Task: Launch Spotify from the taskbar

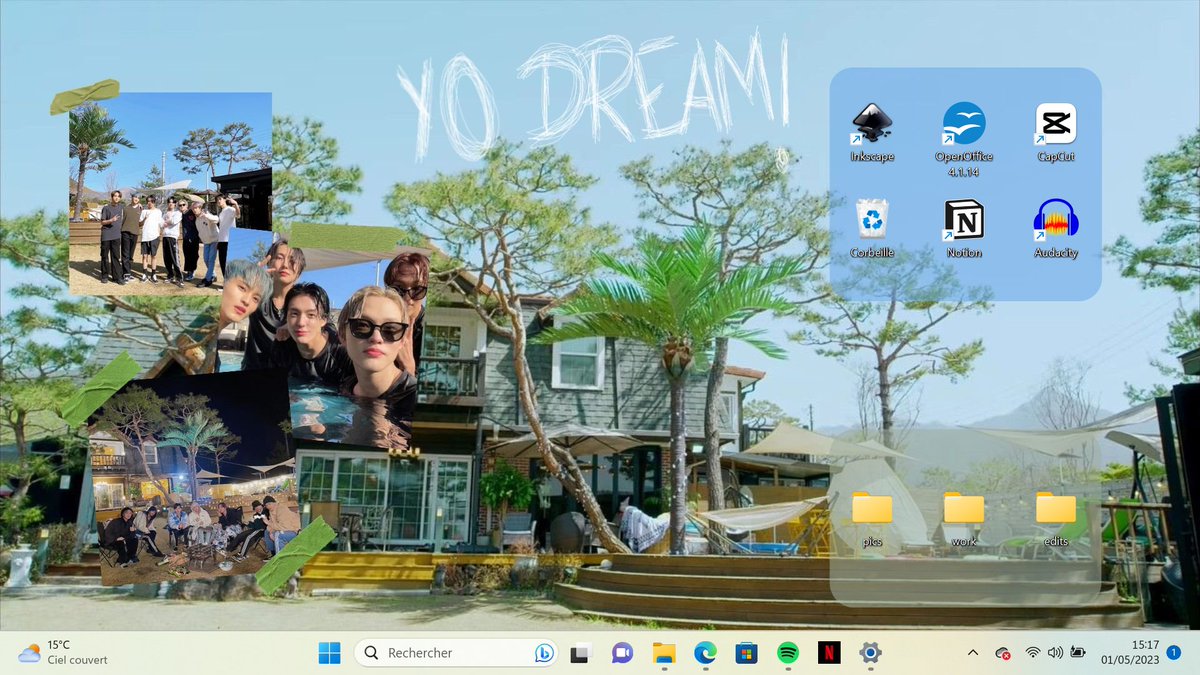Action: [788, 653]
